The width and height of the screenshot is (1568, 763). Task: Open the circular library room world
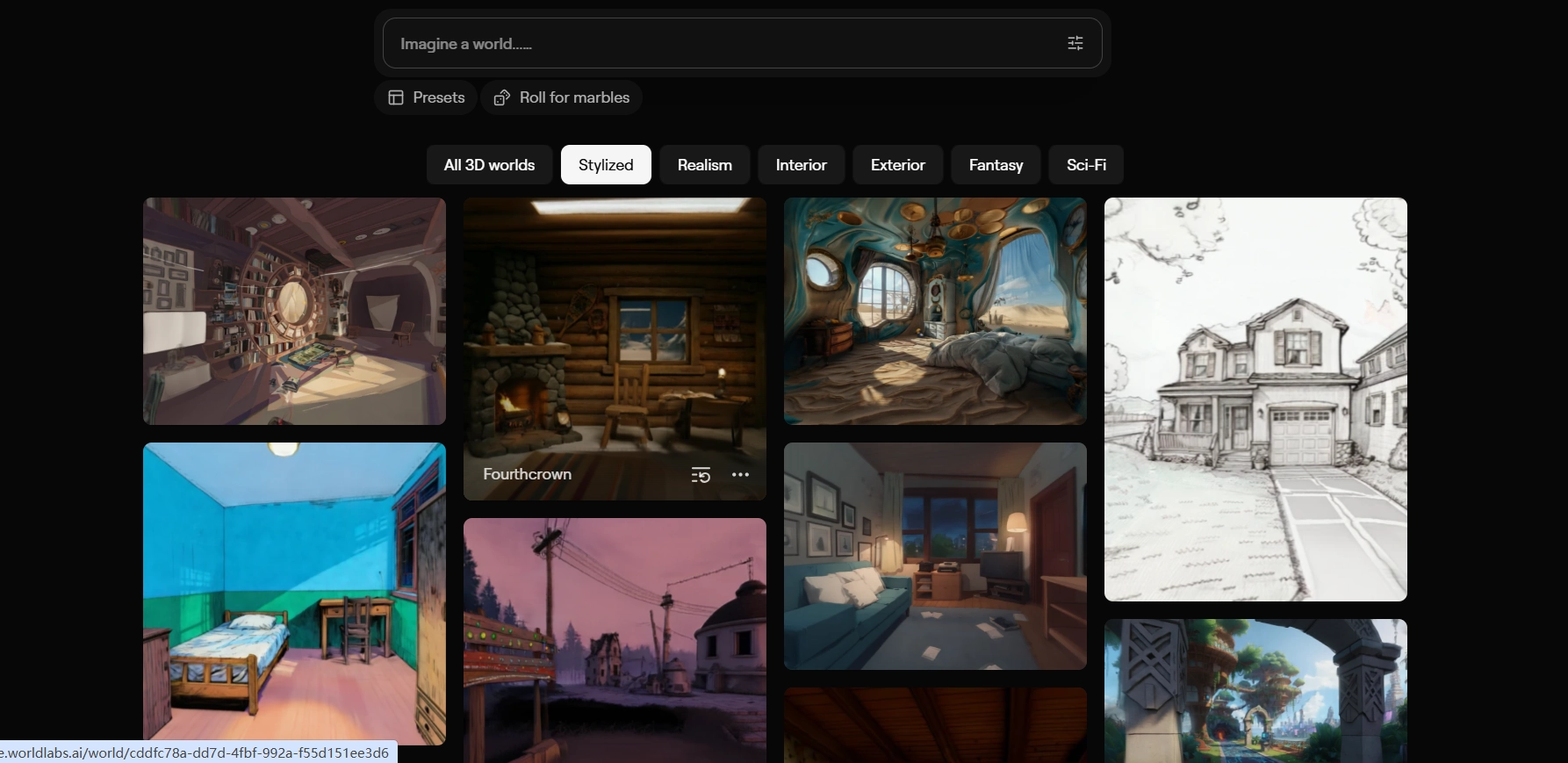coord(294,311)
